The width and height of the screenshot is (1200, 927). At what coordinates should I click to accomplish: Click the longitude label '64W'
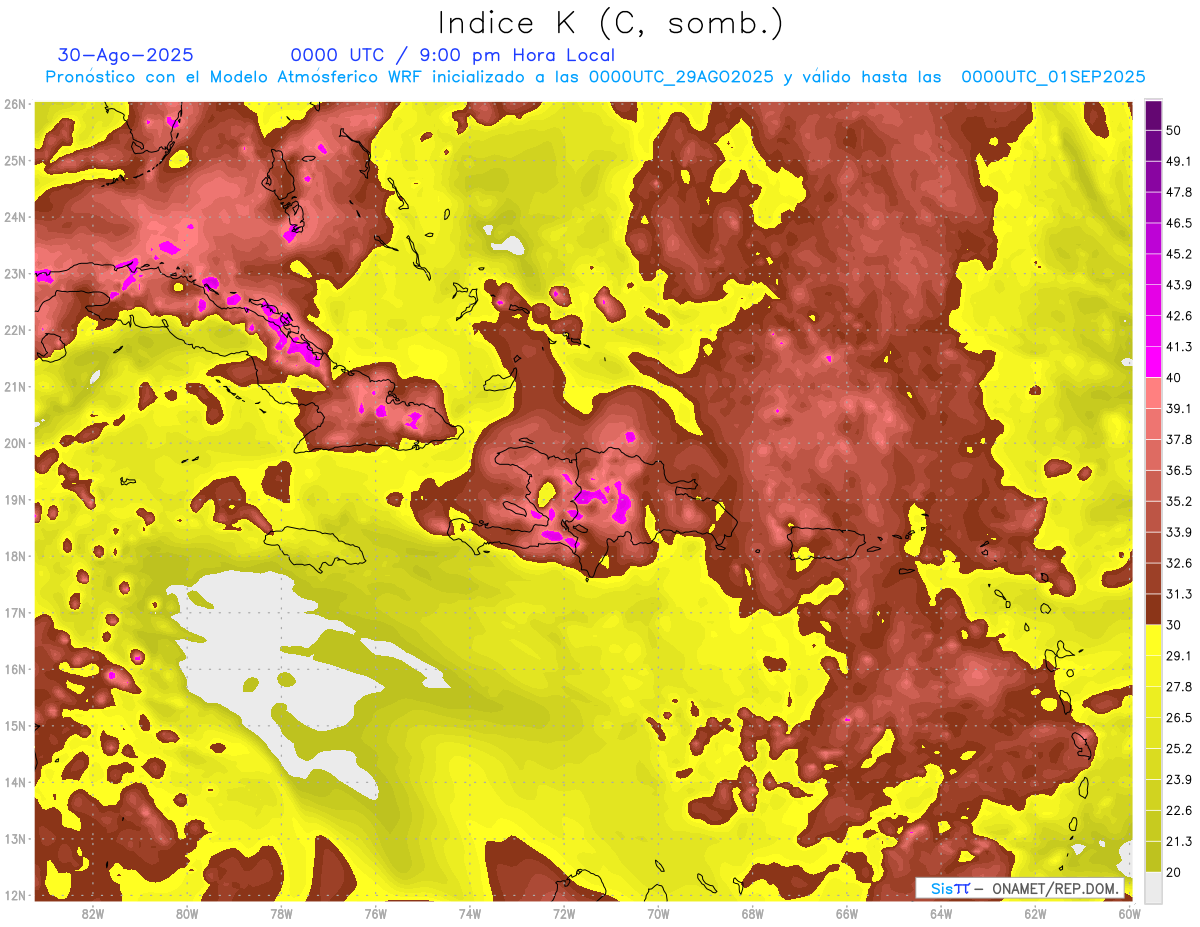point(941,913)
